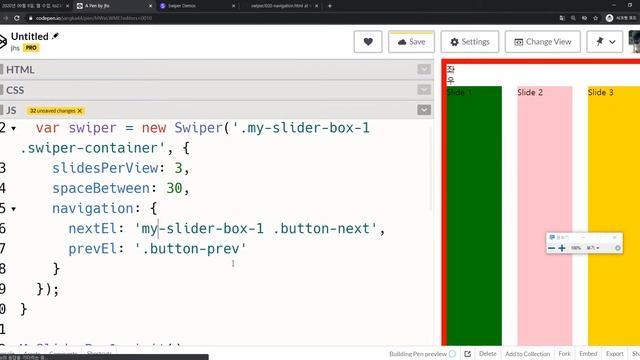Click Add to Collection in footer
Screen dimensions: 640x360
tap(527, 354)
